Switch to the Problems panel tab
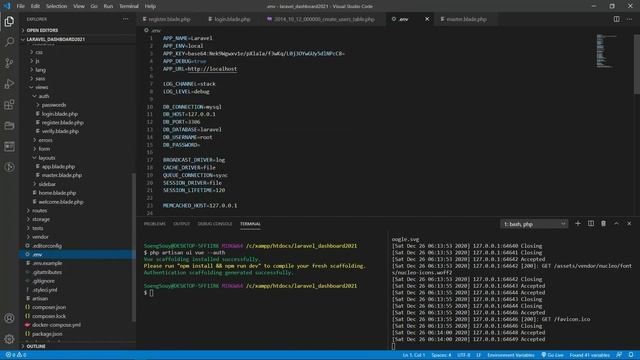640x360 pixels. [x=155, y=224]
